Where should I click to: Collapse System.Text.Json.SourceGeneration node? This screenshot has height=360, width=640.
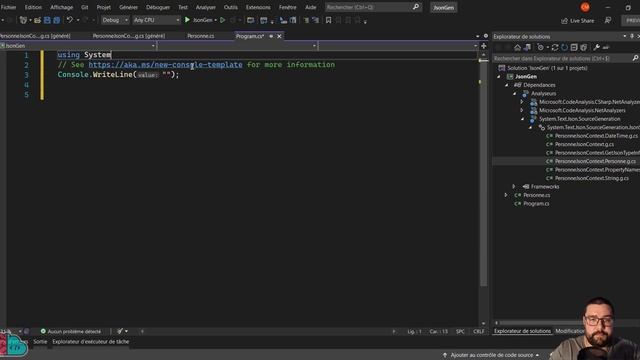tap(522, 119)
